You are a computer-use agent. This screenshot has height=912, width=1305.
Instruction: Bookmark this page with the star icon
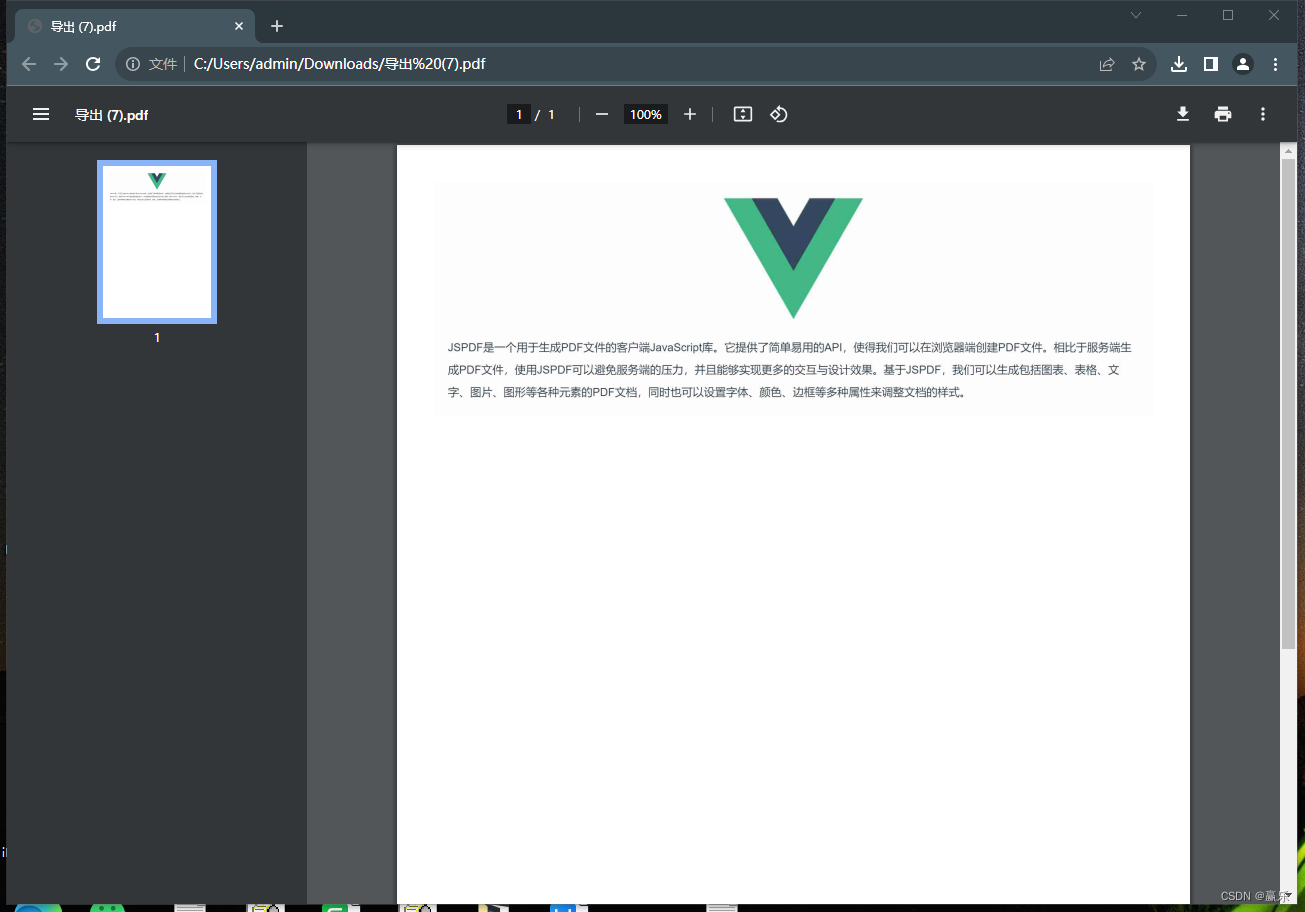[1139, 63]
